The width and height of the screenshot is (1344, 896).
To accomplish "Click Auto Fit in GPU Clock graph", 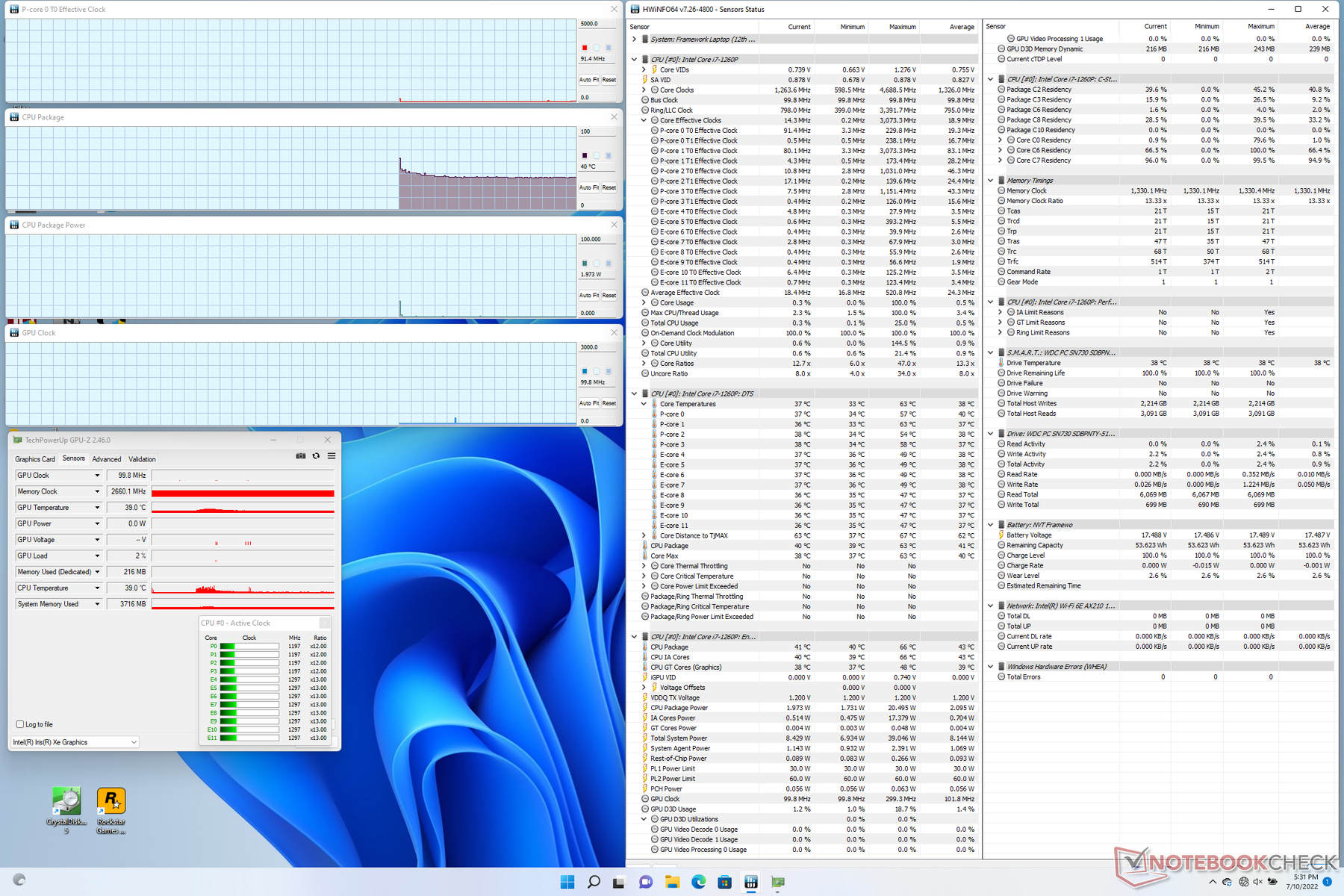I will pyautogui.click(x=589, y=403).
